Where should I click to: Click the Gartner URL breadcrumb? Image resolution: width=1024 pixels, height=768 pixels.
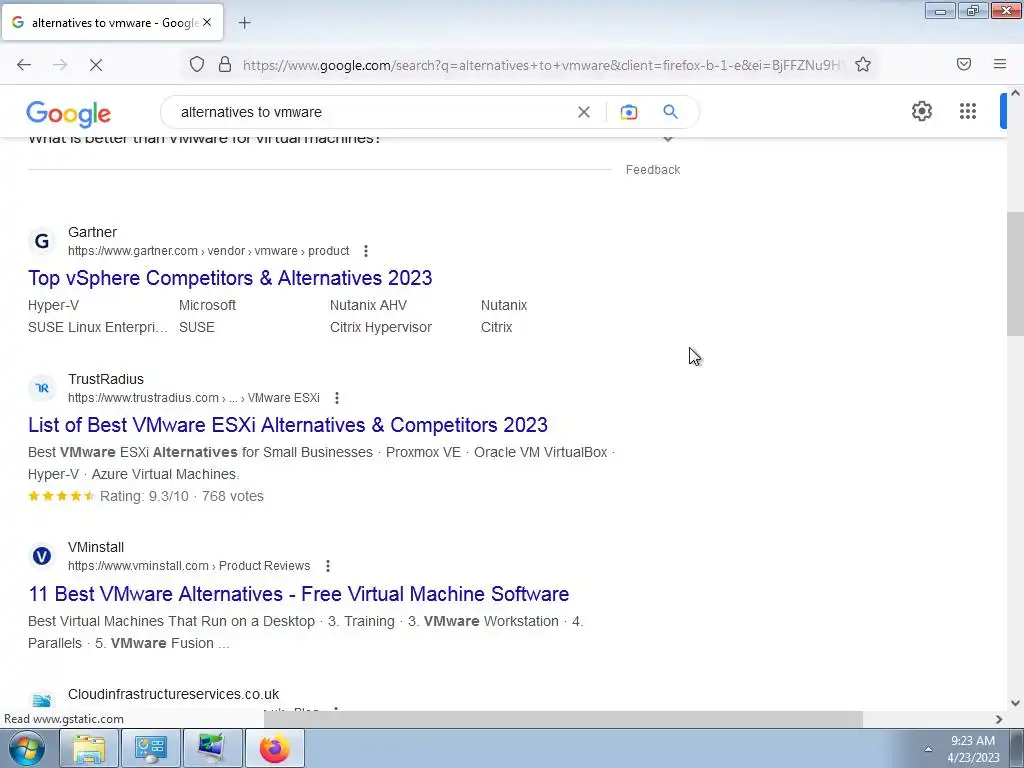click(208, 251)
